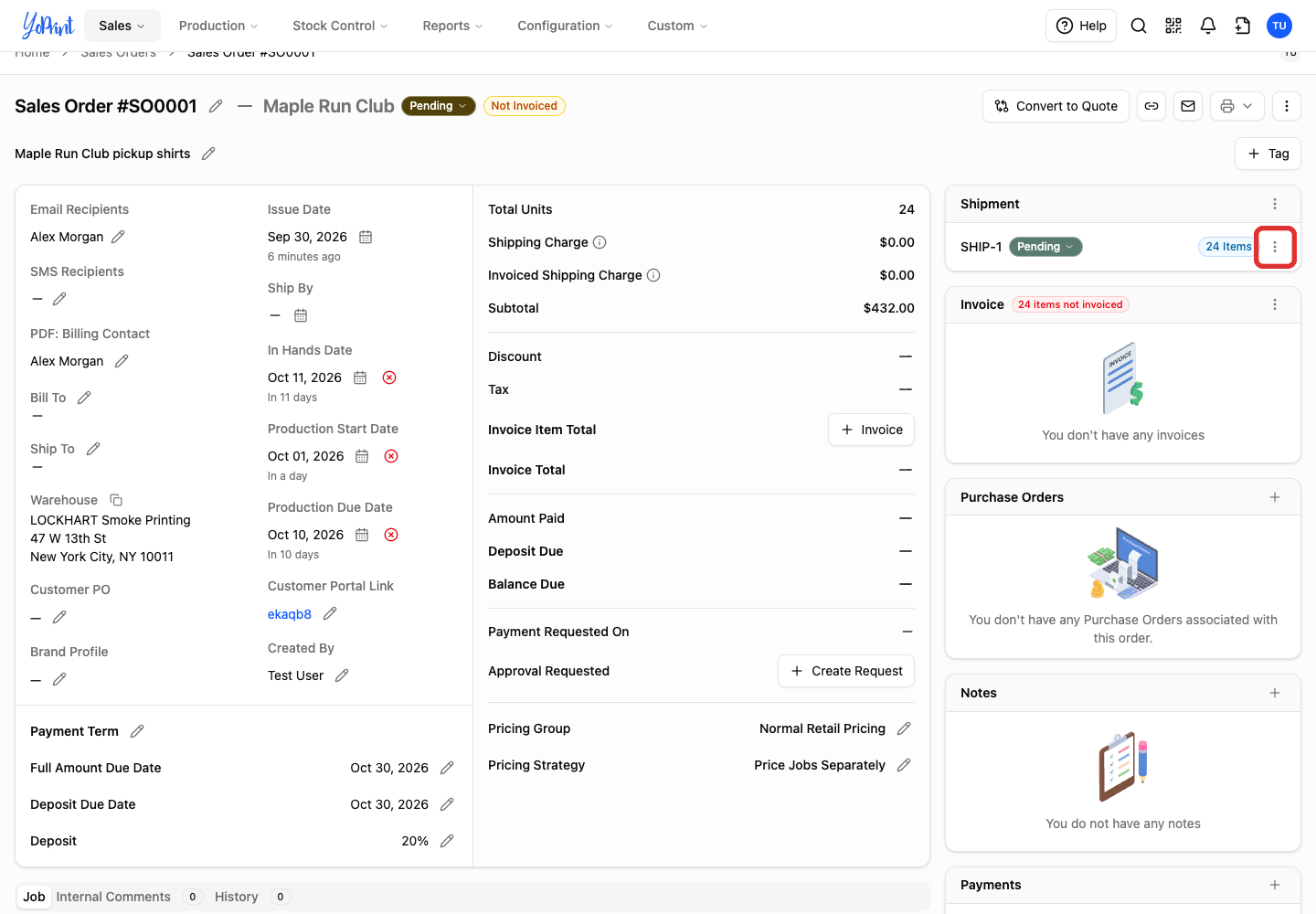1316x914 pixels.
Task: Change SHIP-1 Pending status dropdown
Action: point(1045,247)
